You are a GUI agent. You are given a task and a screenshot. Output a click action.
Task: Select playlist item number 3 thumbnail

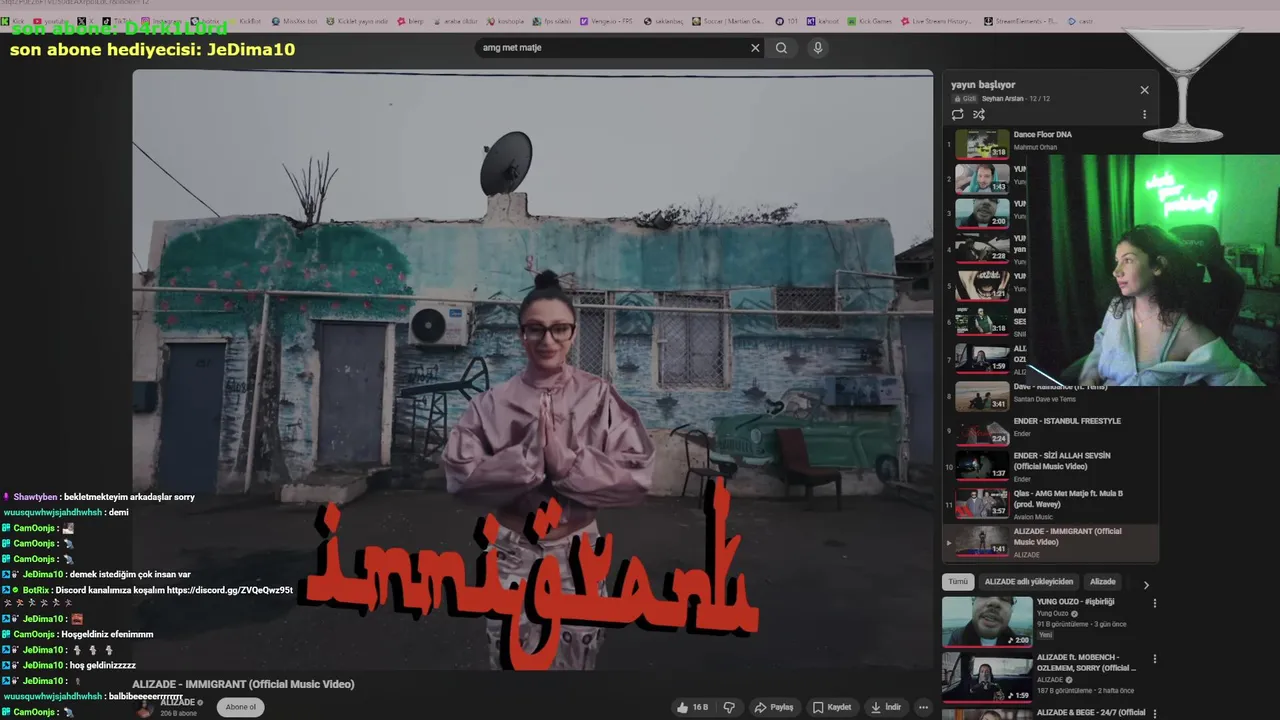(x=982, y=213)
